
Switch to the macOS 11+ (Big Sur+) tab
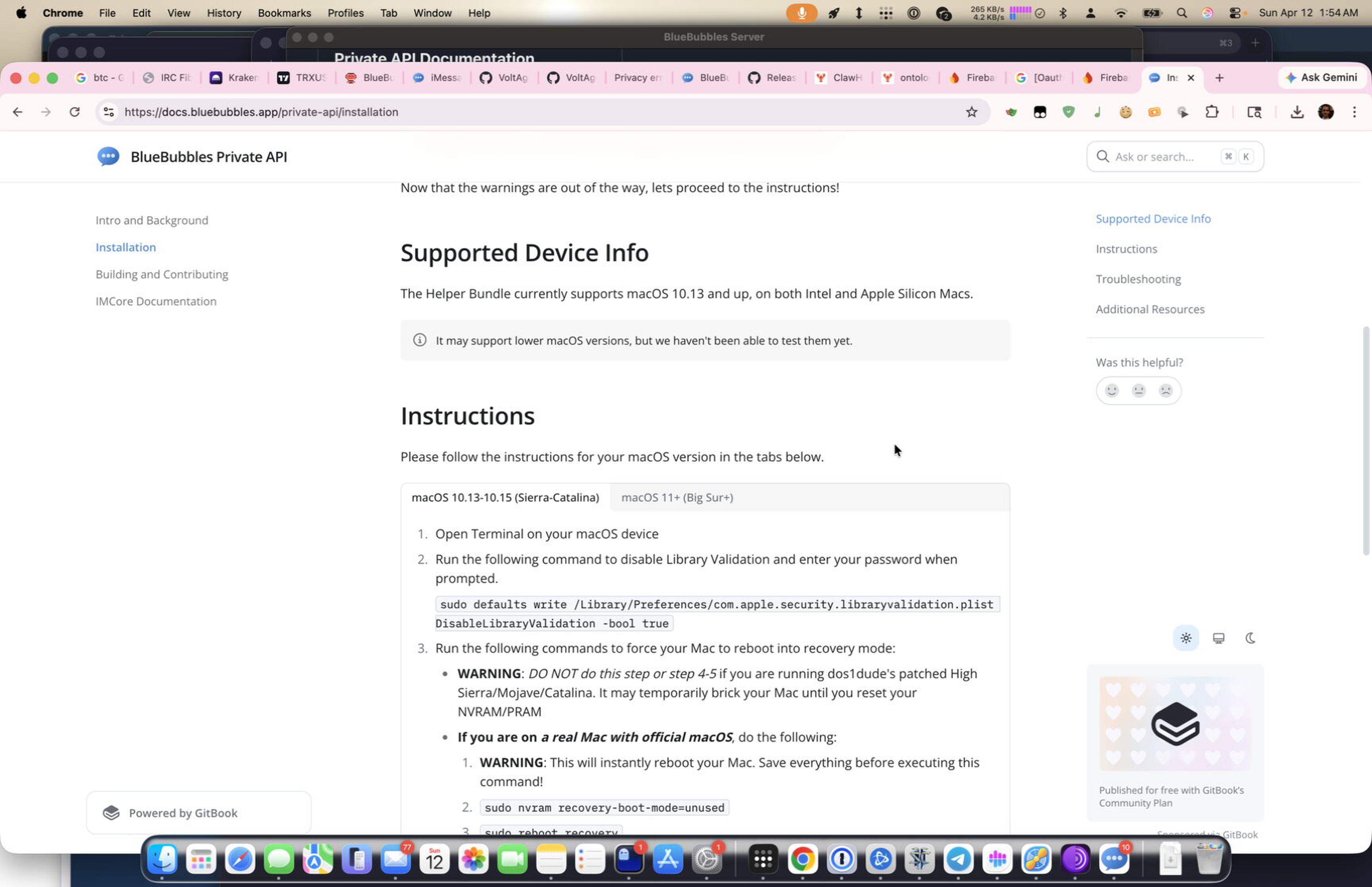click(676, 497)
